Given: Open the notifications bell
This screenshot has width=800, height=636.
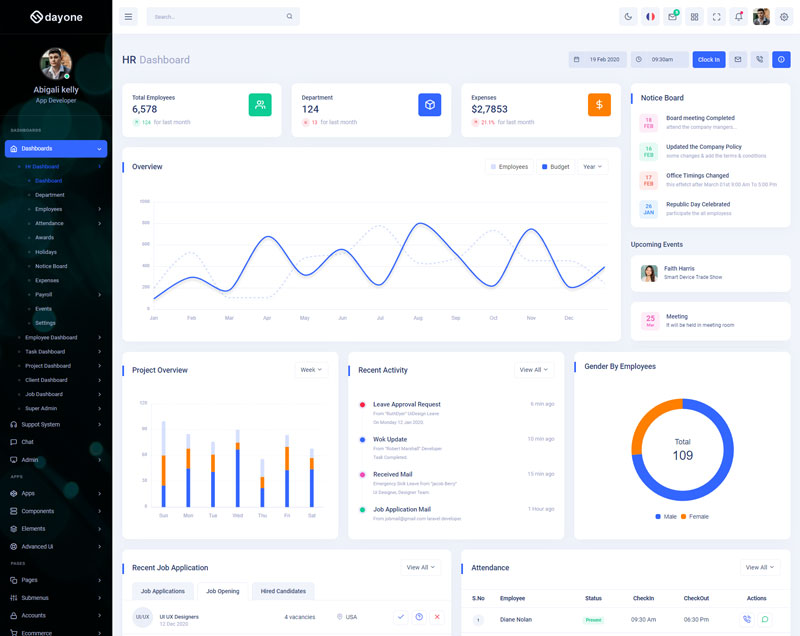Looking at the screenshot, I should point(739,16).
